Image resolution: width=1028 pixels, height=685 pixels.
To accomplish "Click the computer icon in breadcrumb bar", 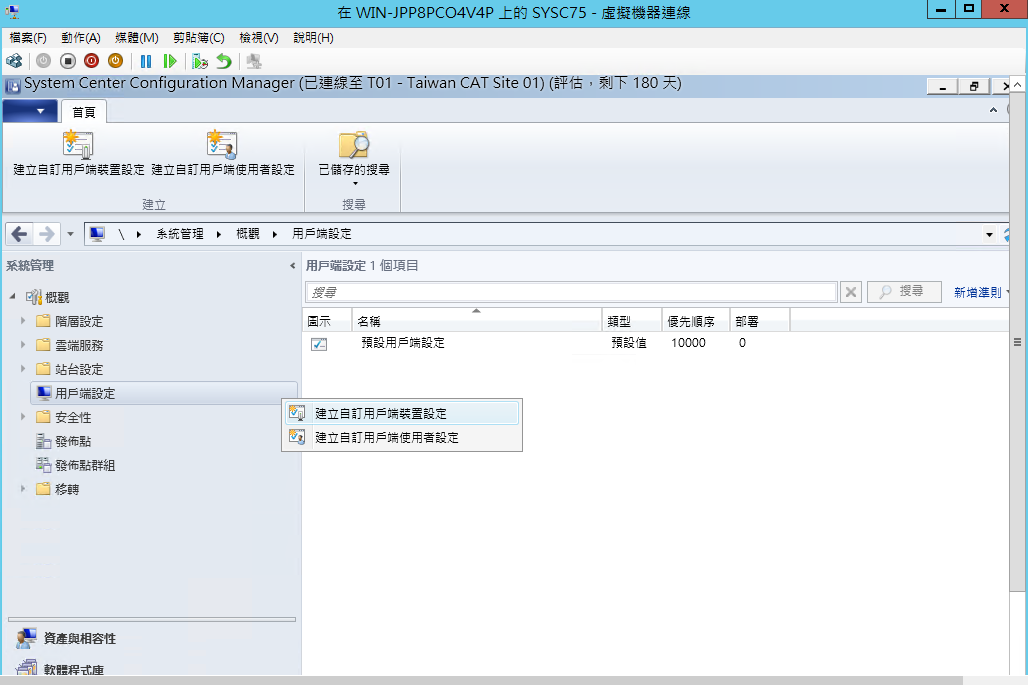I will click(97, 234).
